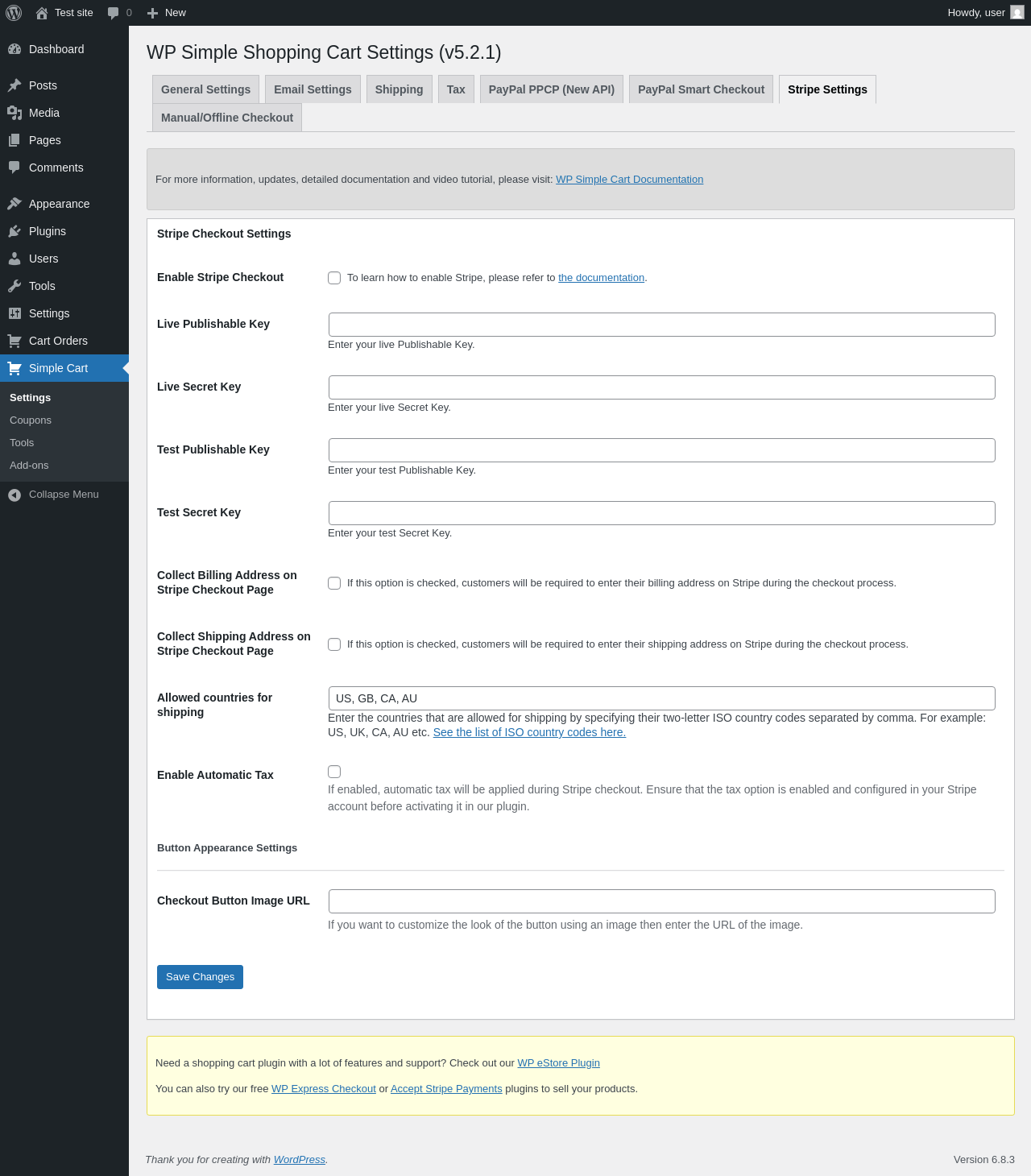Click the Live Publishable Key input field
The height and width of the screenshot is (1176, 1031).
[661, 325]
